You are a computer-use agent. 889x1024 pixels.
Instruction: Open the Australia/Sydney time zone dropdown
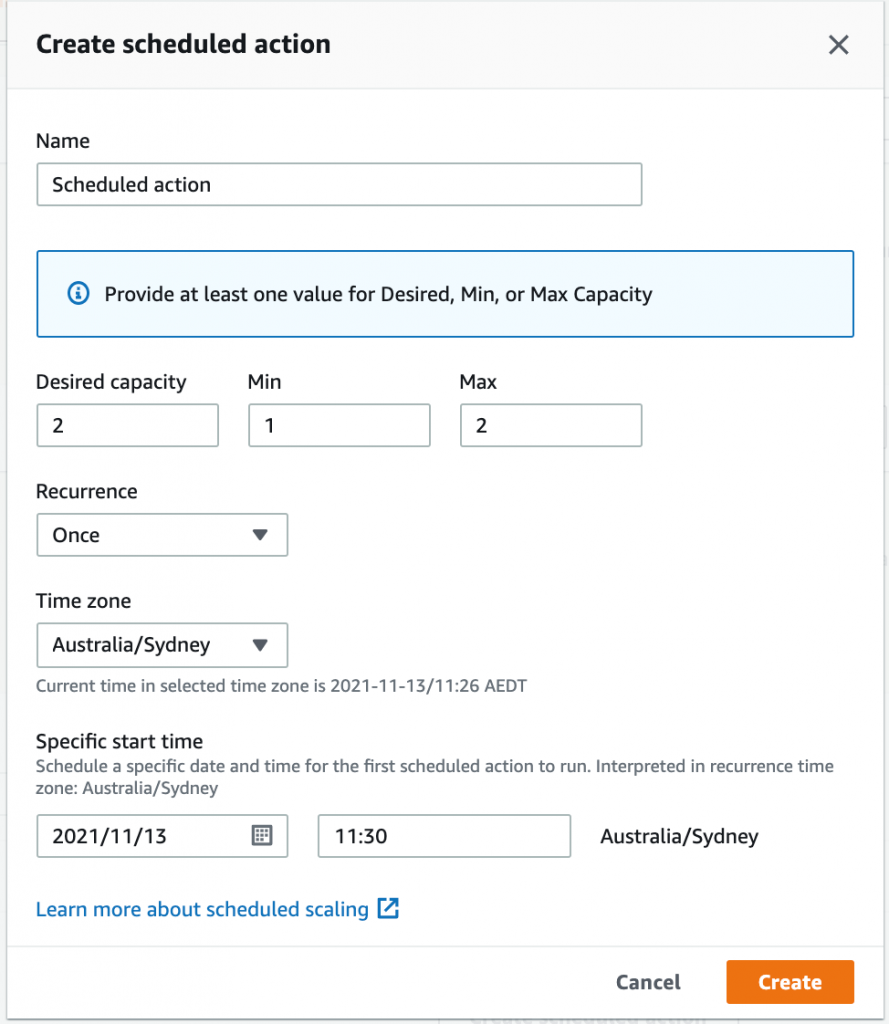pos(162,645)
